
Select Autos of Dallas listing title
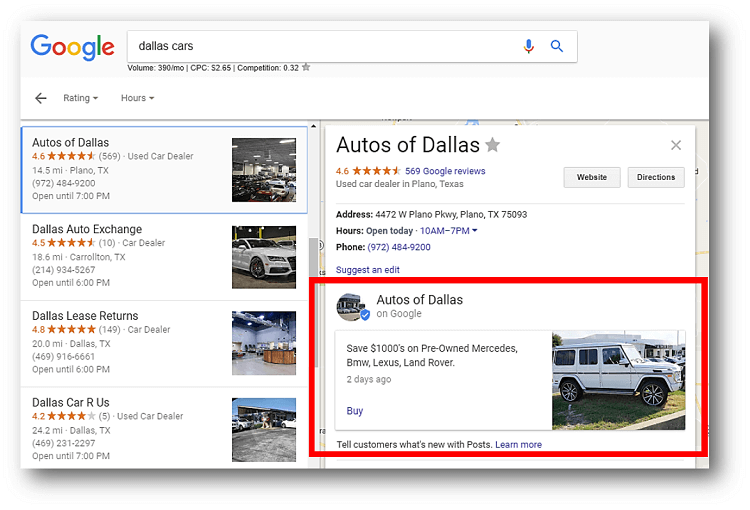[70, 143]
